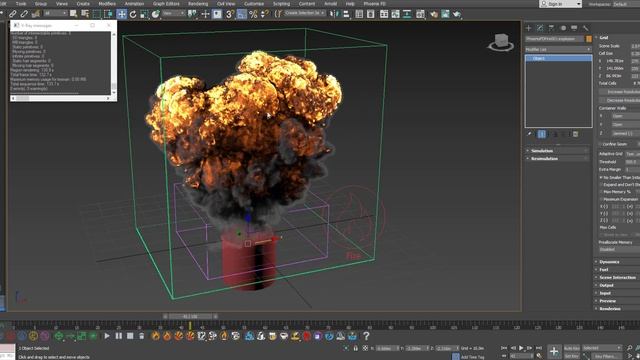Image resolution: width=640 pixels, height=360 pixels.
Task: Open the Create Selection Set dropdown
Action: [304, 13]
